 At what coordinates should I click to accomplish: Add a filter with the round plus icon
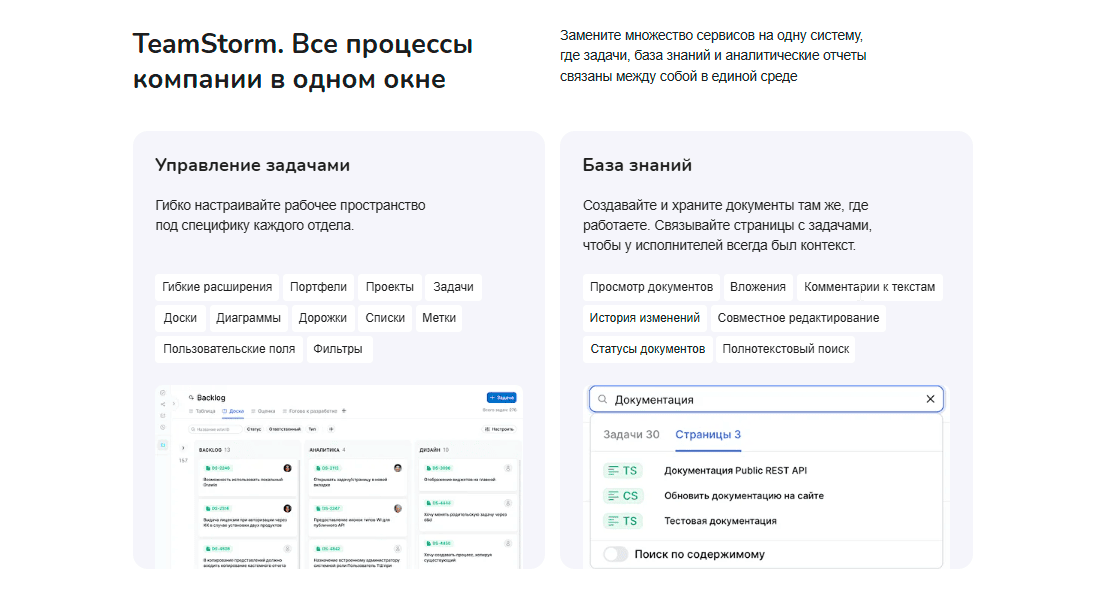(331, 429)
